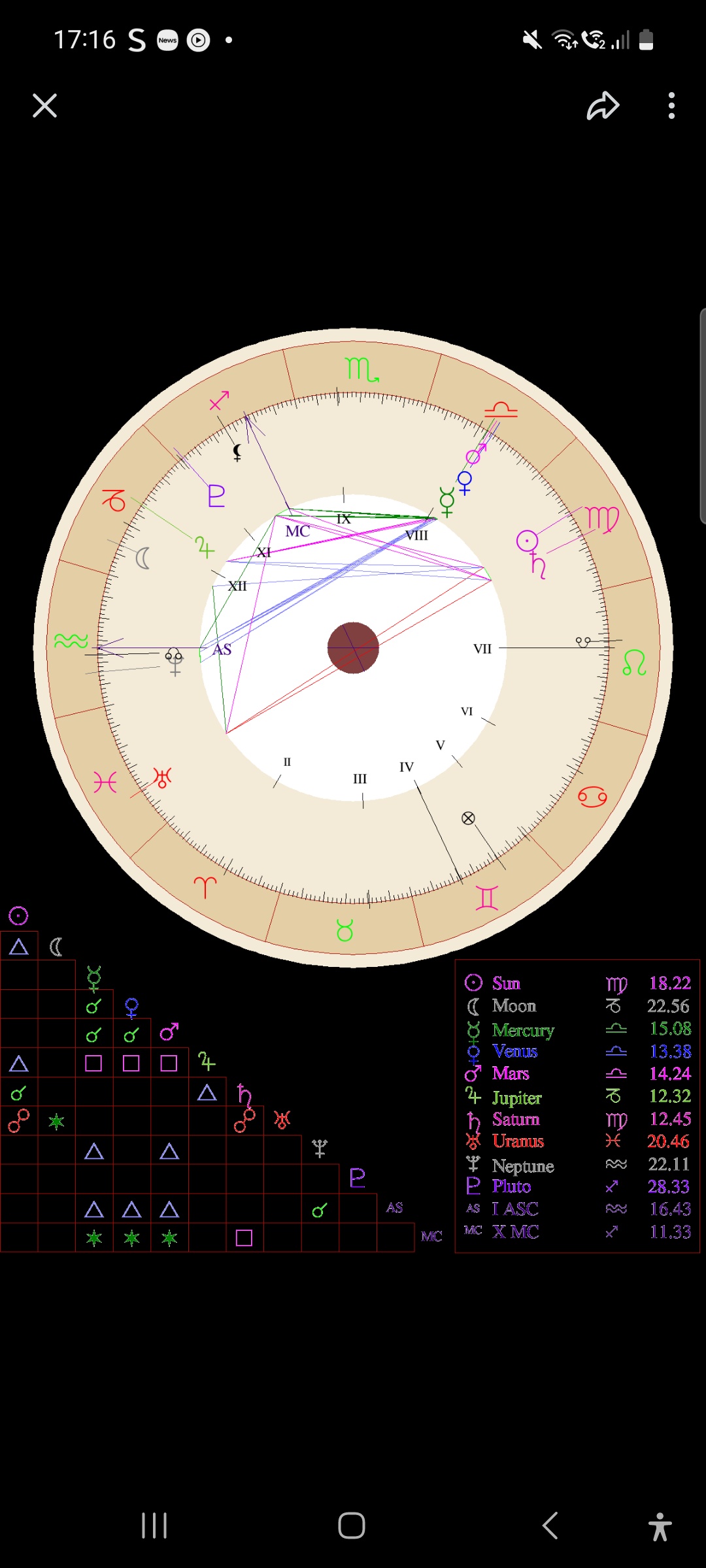Tap the Black Moon Lilith glyph near Sagittarius
Image resolution: width=706 pixels, height=1568 pixels.
point(237,452)
